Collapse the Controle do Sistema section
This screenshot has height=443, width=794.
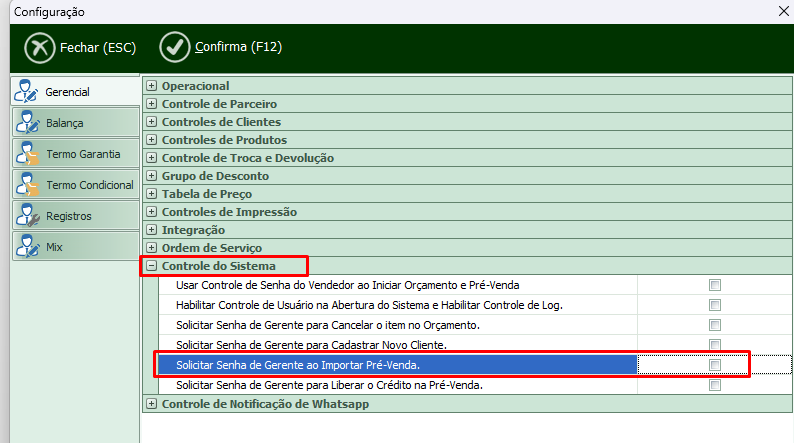151,265
